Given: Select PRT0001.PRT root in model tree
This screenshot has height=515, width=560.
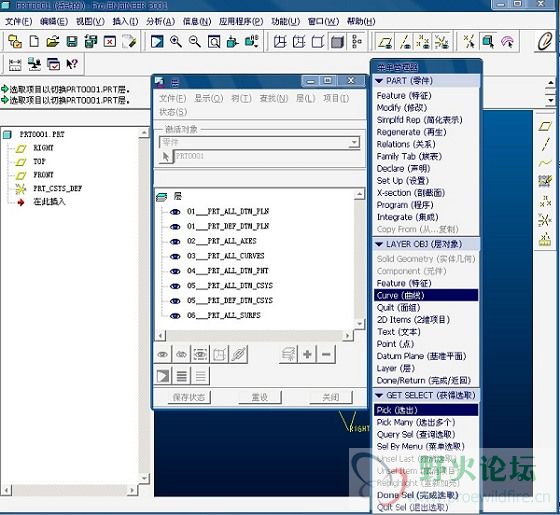Looking at the screenshot, I should [42, 135].
